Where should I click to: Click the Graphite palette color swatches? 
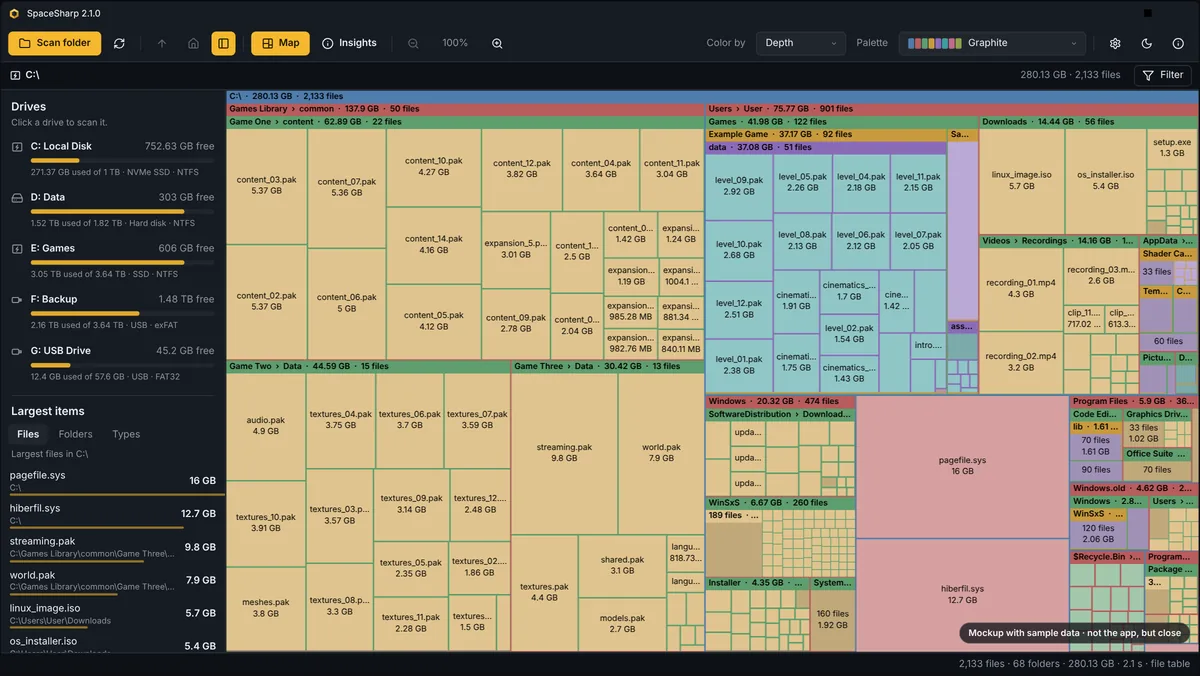click(x=935, y=43)
